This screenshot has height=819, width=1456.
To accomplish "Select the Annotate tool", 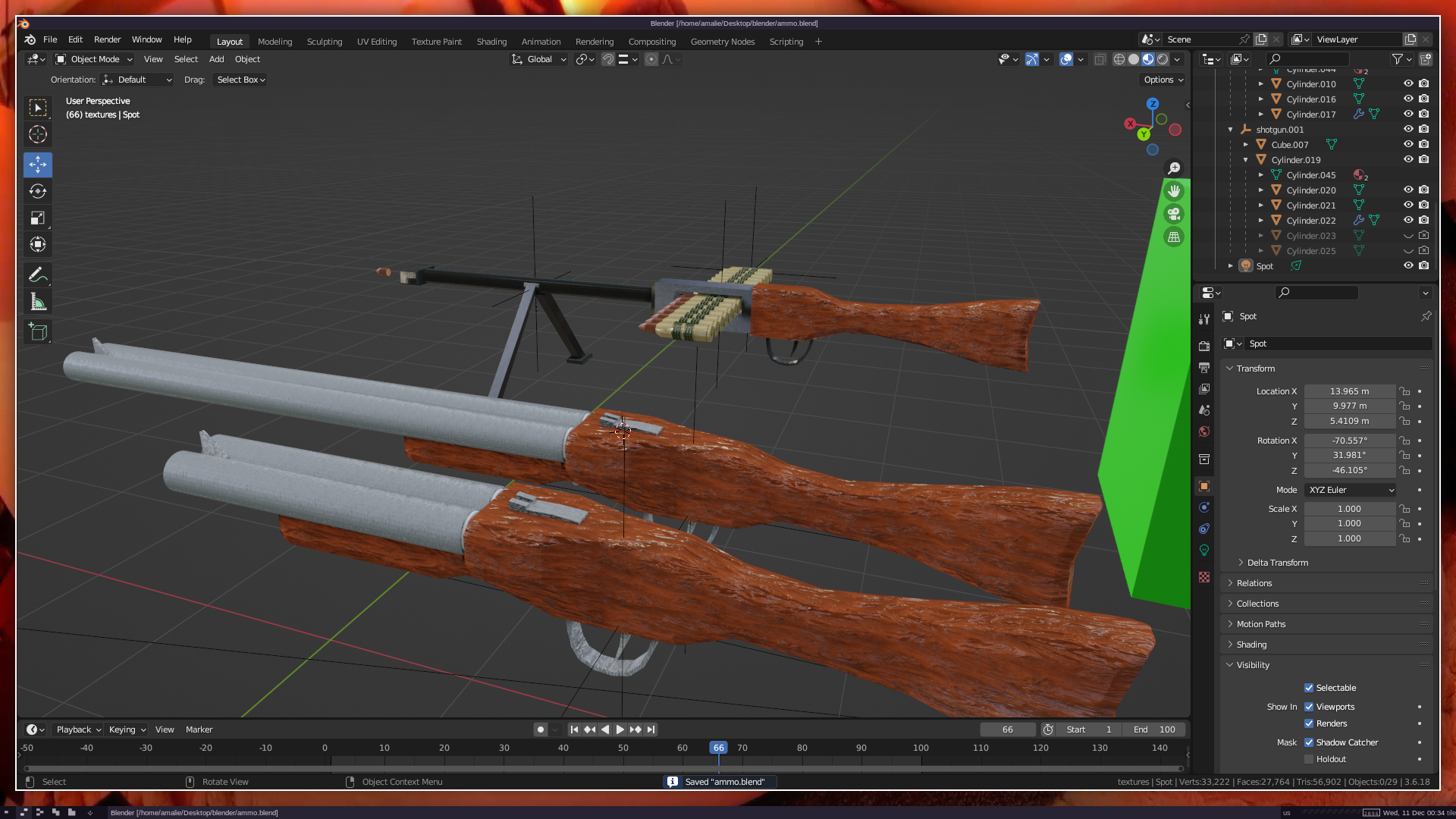I will click(x=38, y=275).
